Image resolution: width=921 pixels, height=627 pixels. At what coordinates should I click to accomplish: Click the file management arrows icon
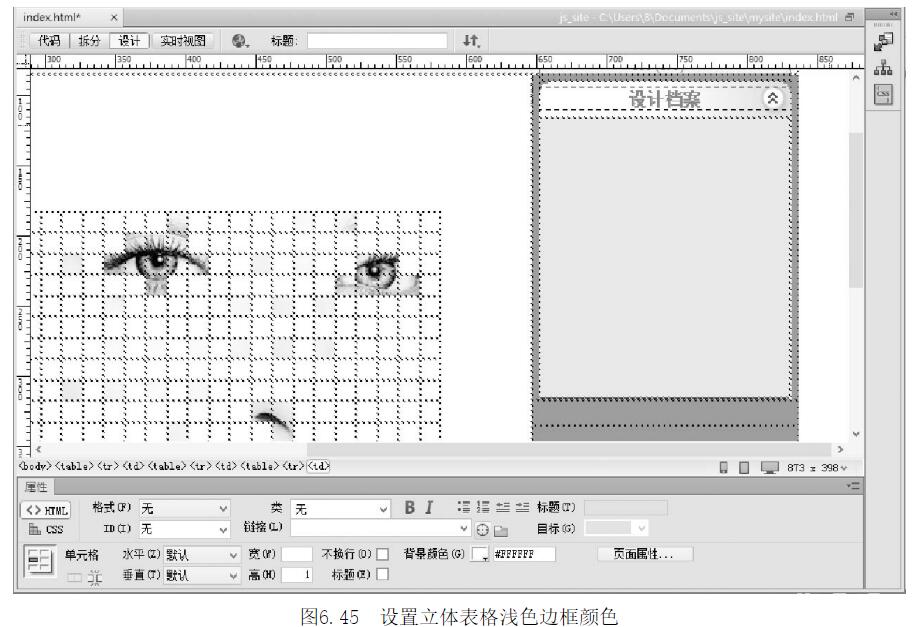471,41
